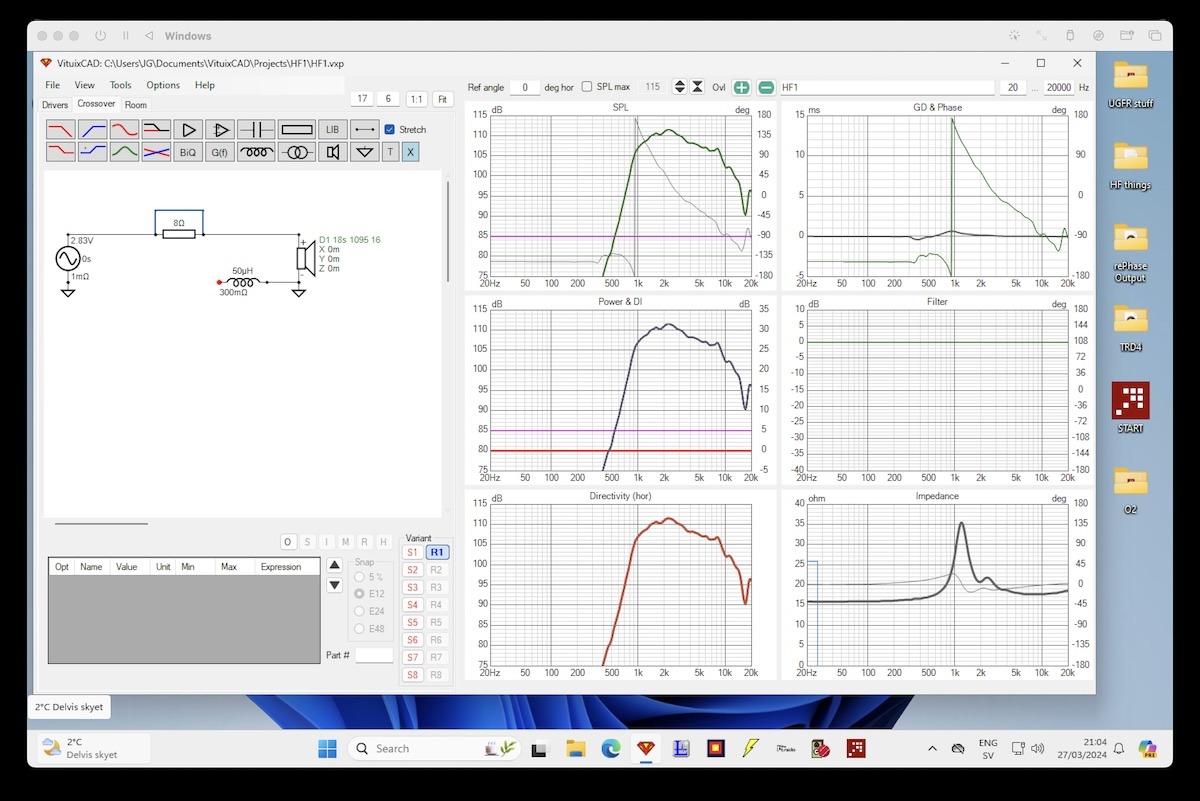1200x801 pixels.
Task: Enable the SPL max checkbox
Action: [x=587, y=87]
